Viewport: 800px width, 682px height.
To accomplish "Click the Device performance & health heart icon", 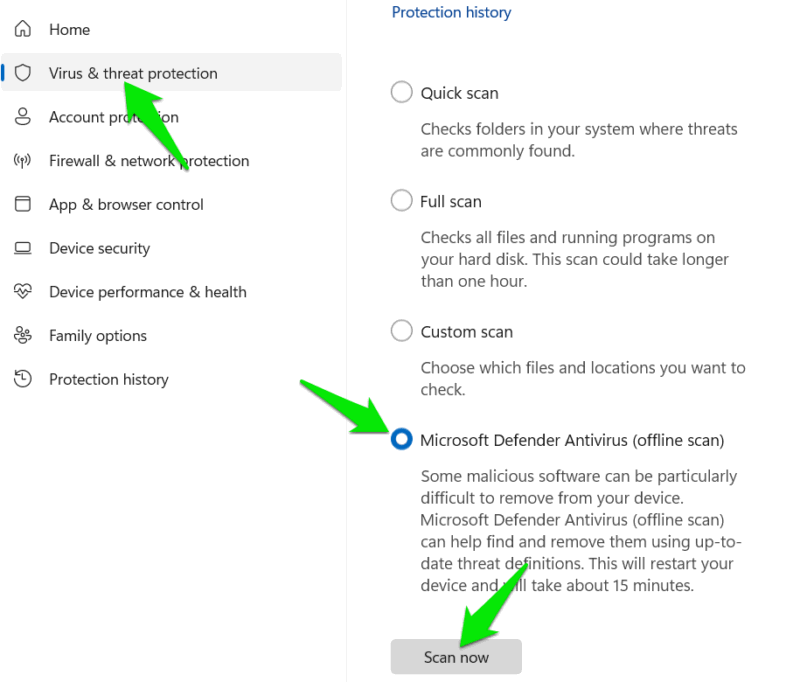I will tap(22, 291).
